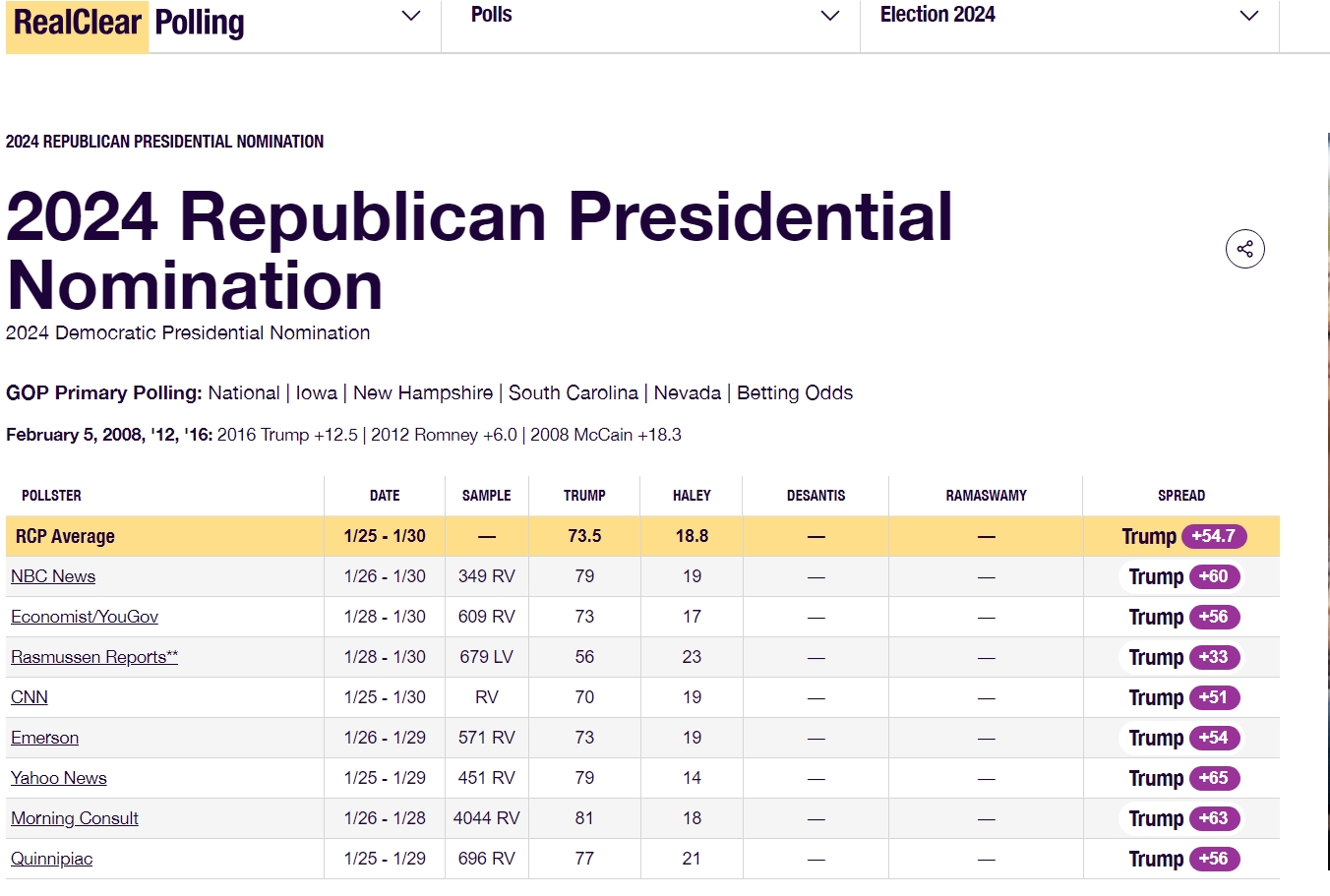1330x896 pixels.
Task: Click the SAMPLE column header
Action: tap(487, 496)
